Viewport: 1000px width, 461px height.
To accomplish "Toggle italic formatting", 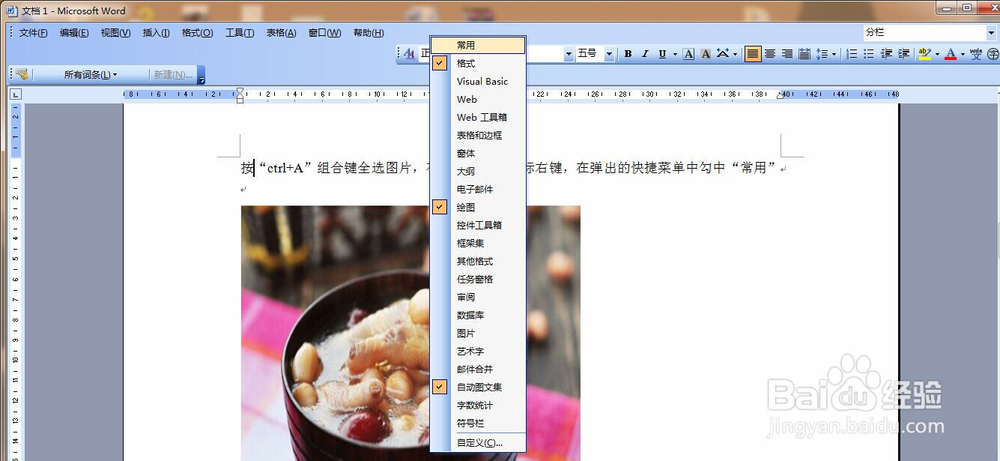I will [645, 54].
